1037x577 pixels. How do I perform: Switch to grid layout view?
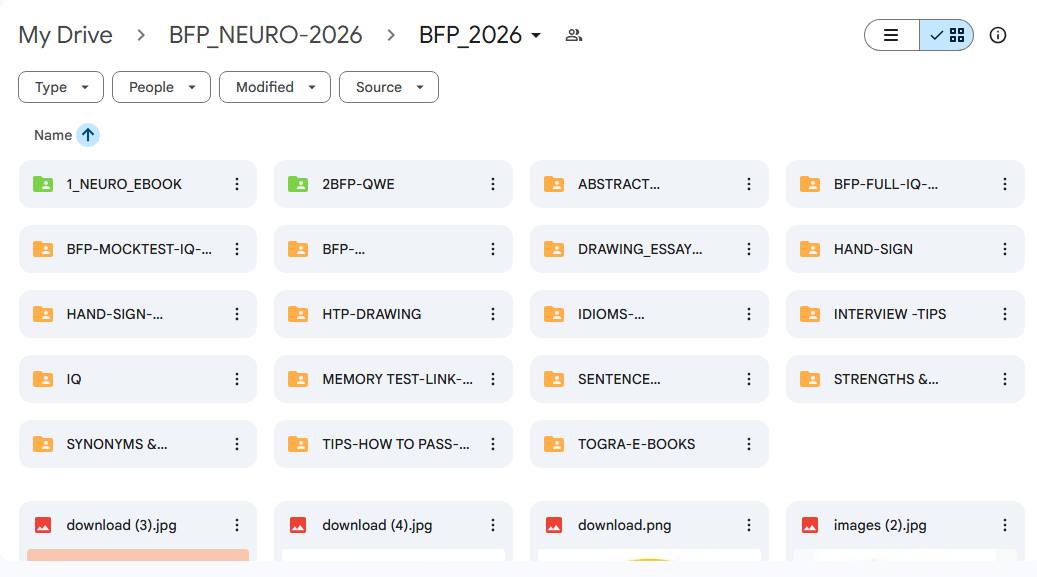(946, 35)
